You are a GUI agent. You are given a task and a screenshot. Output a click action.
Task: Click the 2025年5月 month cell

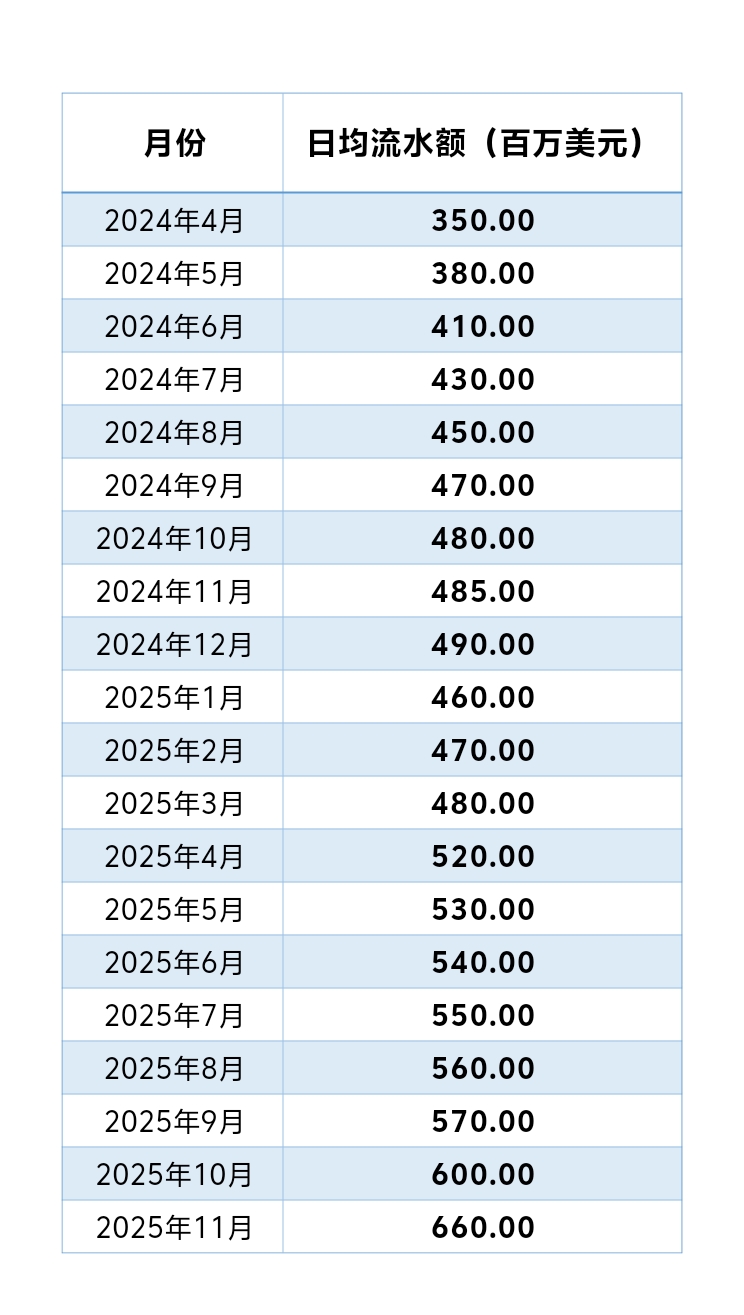(x=173, y=909)
